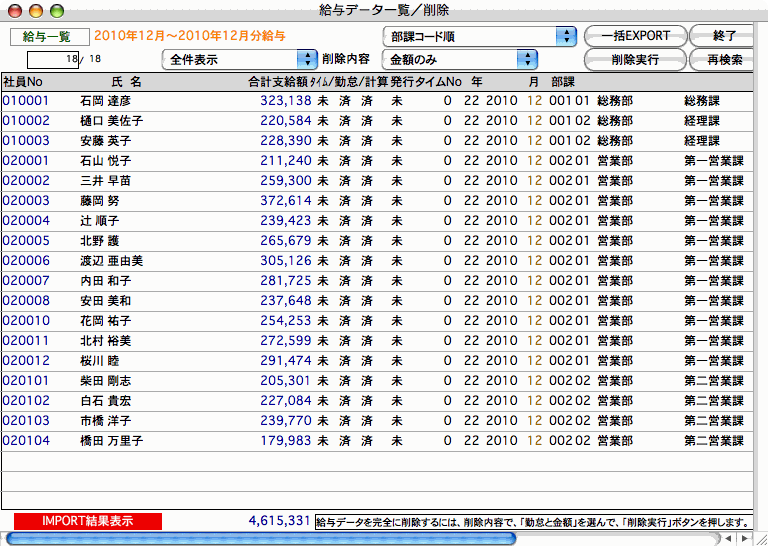Click the scroll right arrow at bottom
Screen dimensions: 768x546
coord(744,538)
